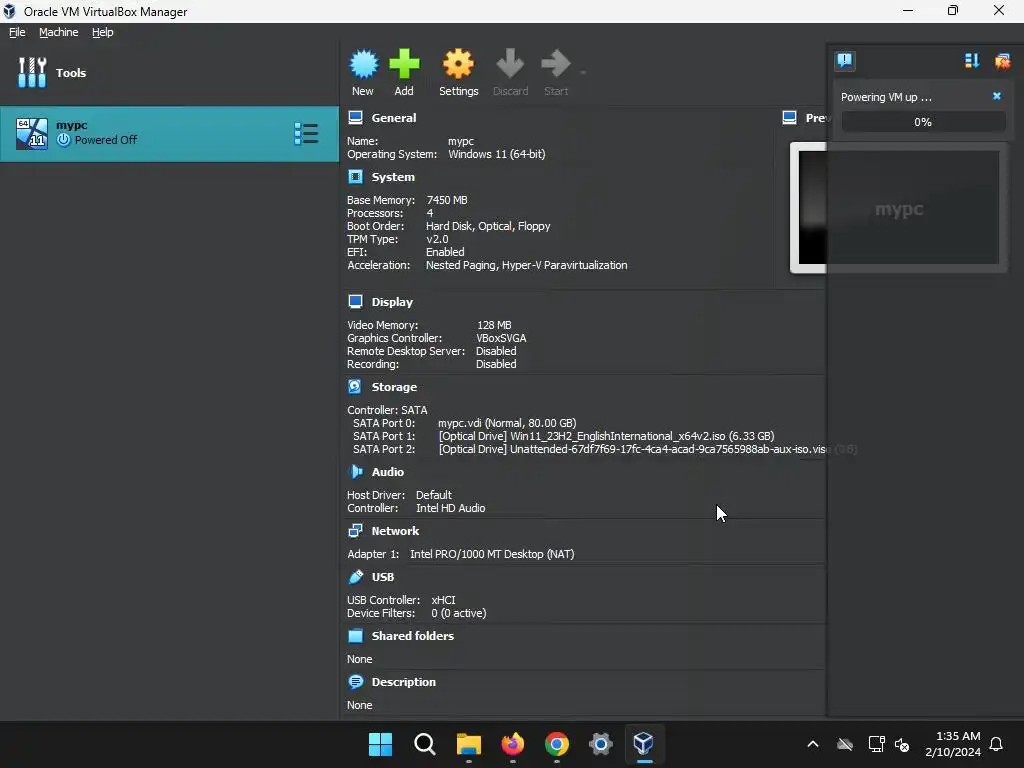Click the Network section adapter icon
Screen dimensions: 1024x768
click(355, 530)
